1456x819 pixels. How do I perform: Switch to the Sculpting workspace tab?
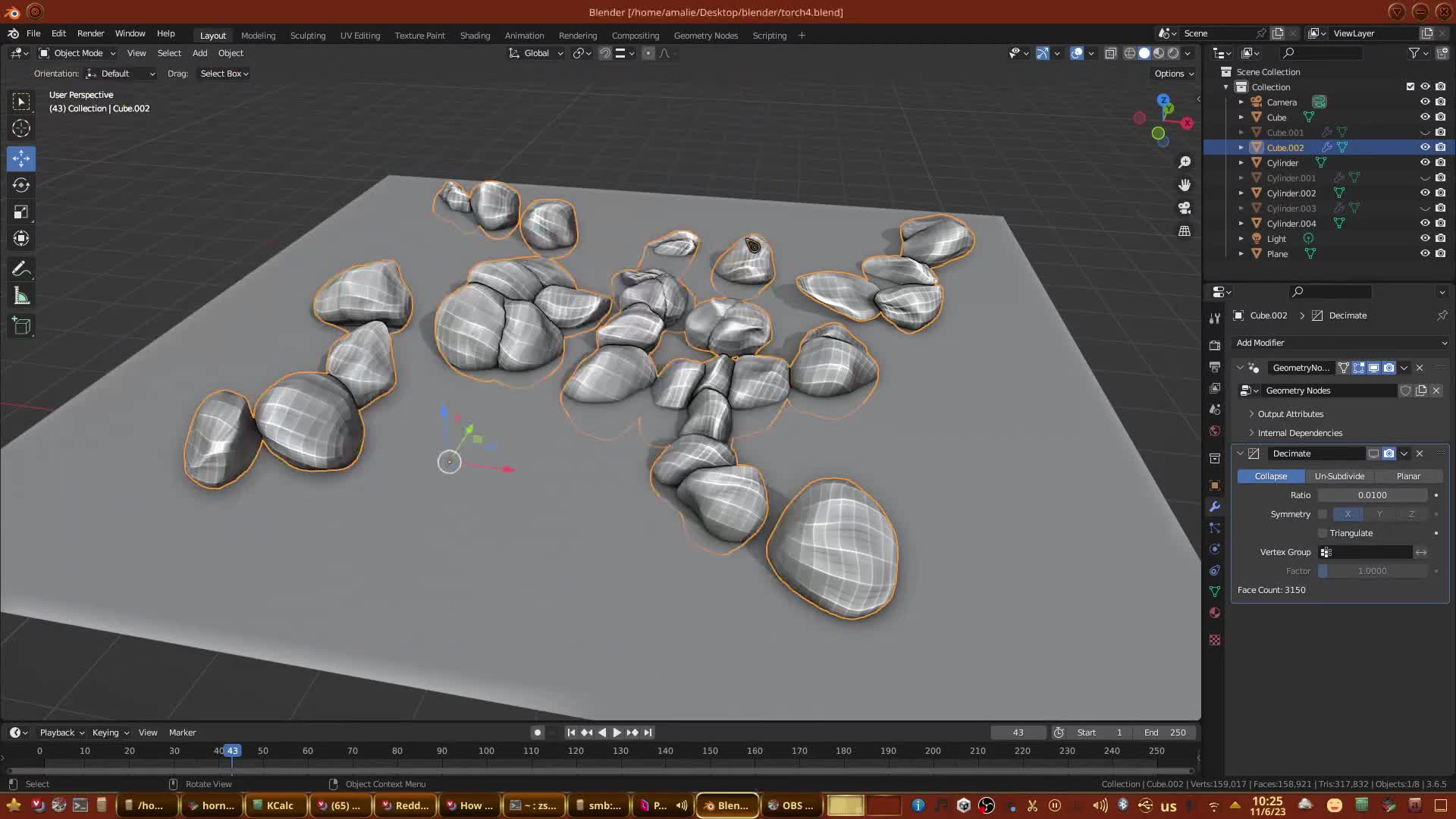307,36
